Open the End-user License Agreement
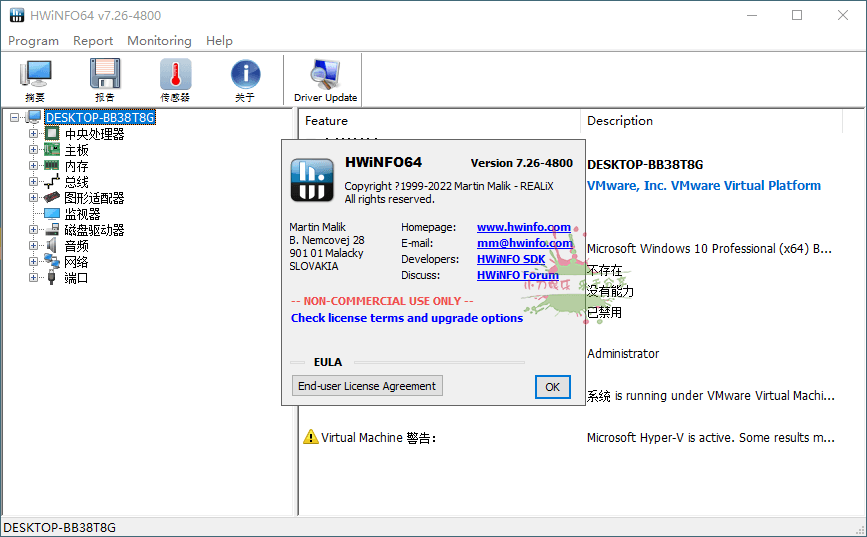 [367, 386]
